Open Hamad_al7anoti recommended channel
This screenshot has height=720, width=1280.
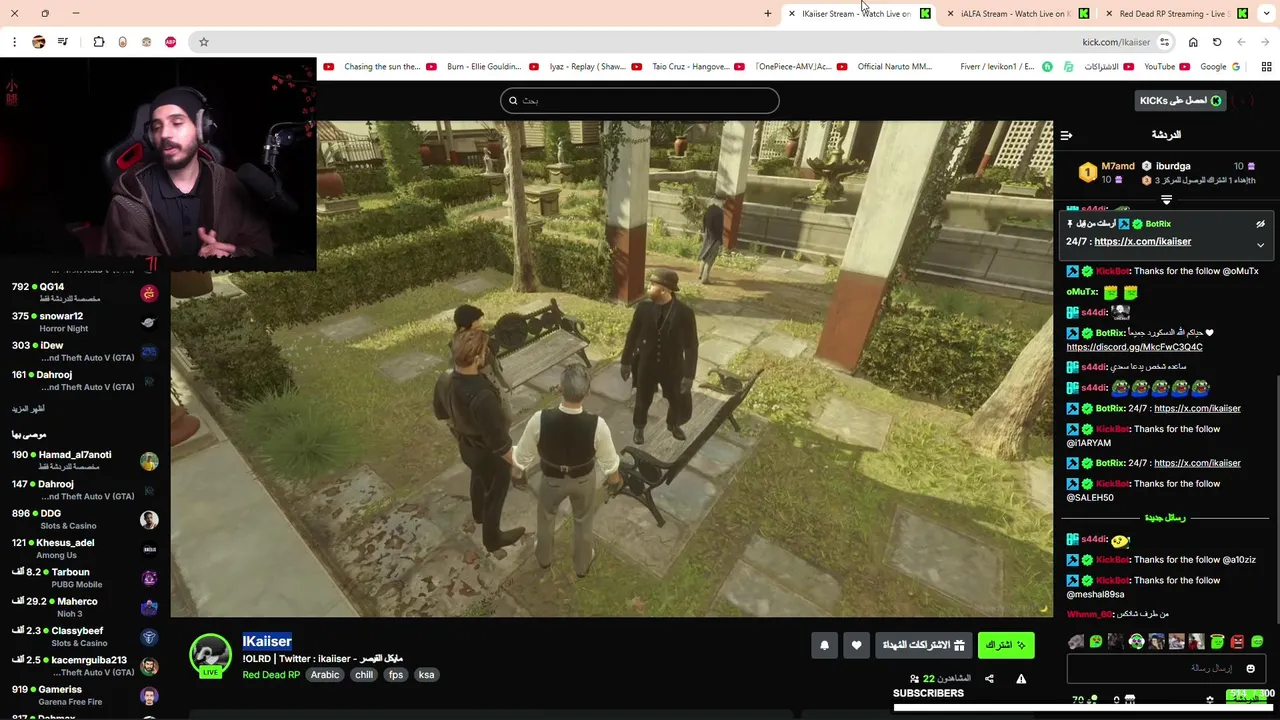pyautogui.click(x=85, y=460)
